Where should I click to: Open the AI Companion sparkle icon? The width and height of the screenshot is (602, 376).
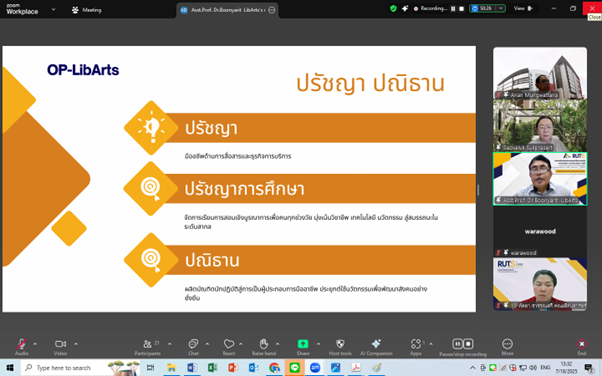(x=376, y=343)
